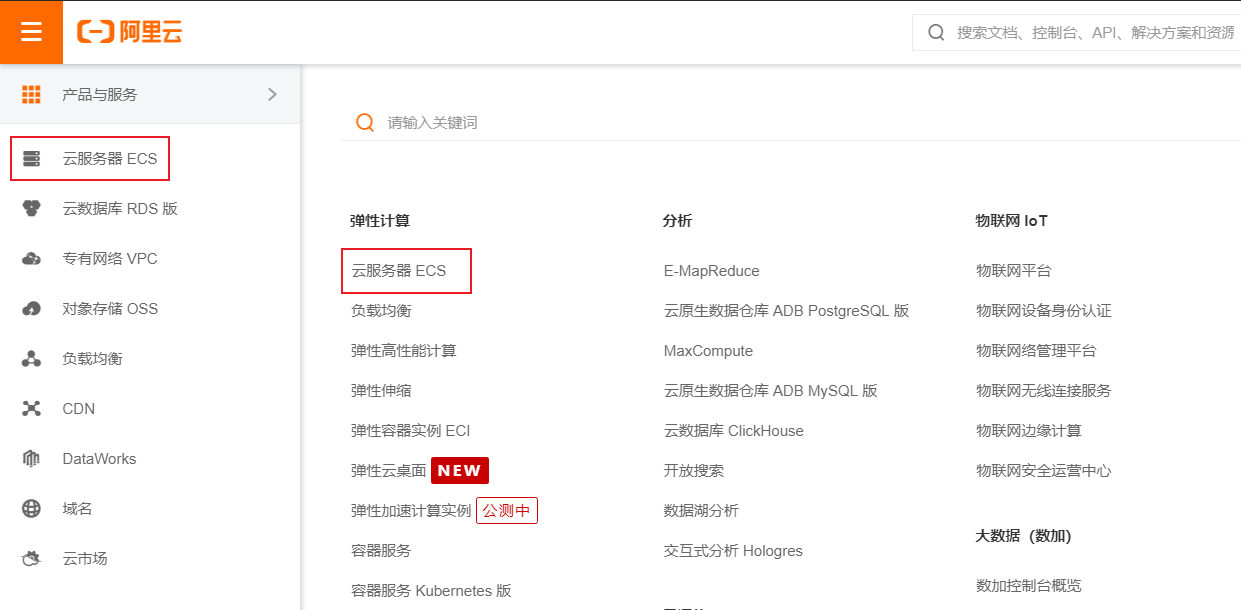Viewport: 1241px width, 610px height.
Task: Click the OSS object storage icon
Action: tap(31, 308)
